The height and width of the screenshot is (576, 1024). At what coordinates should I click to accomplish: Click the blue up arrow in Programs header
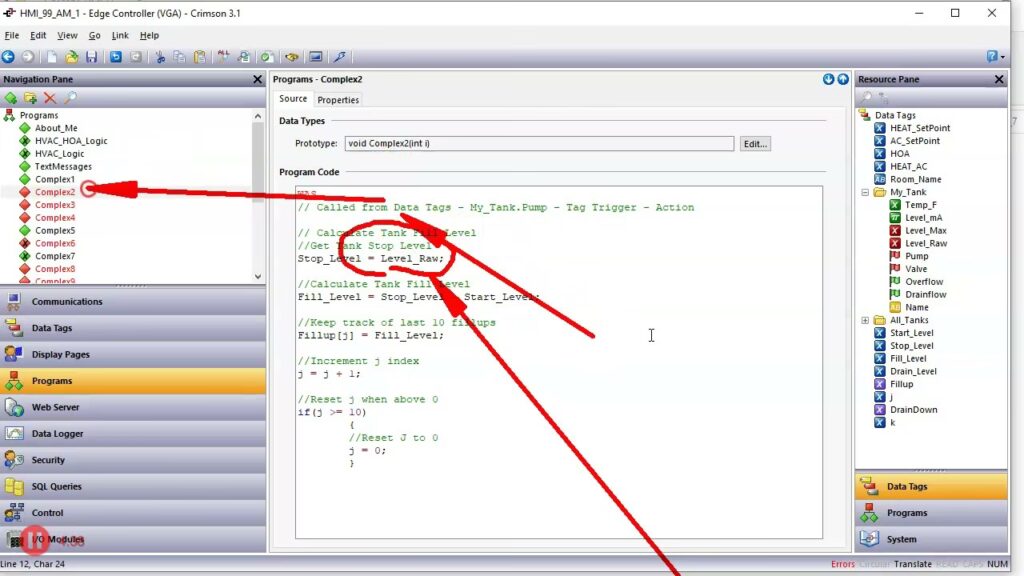click(x=843, y=79)
